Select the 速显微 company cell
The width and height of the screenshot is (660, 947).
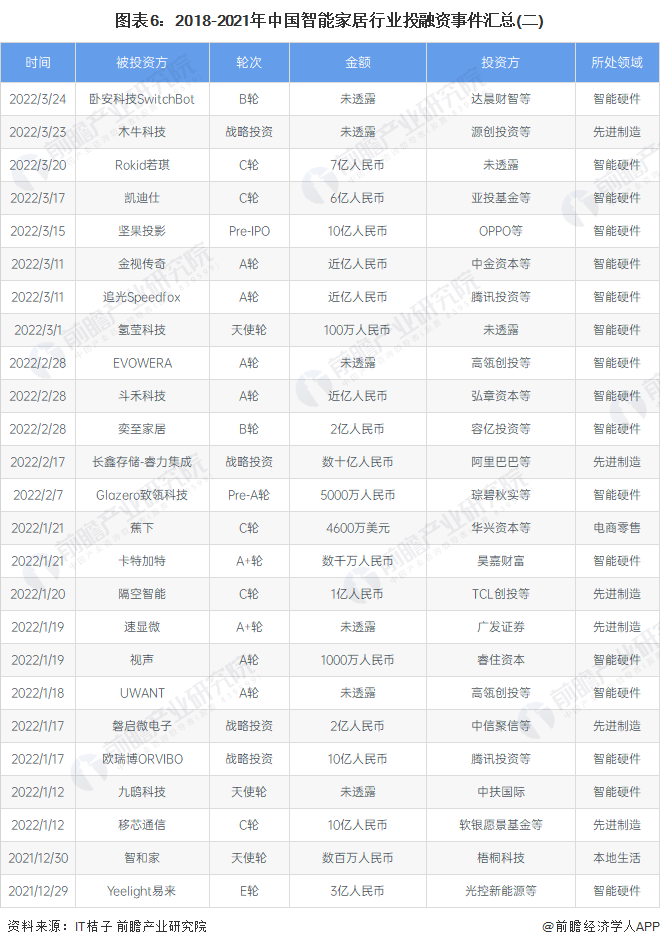click(x=142, y=627)
